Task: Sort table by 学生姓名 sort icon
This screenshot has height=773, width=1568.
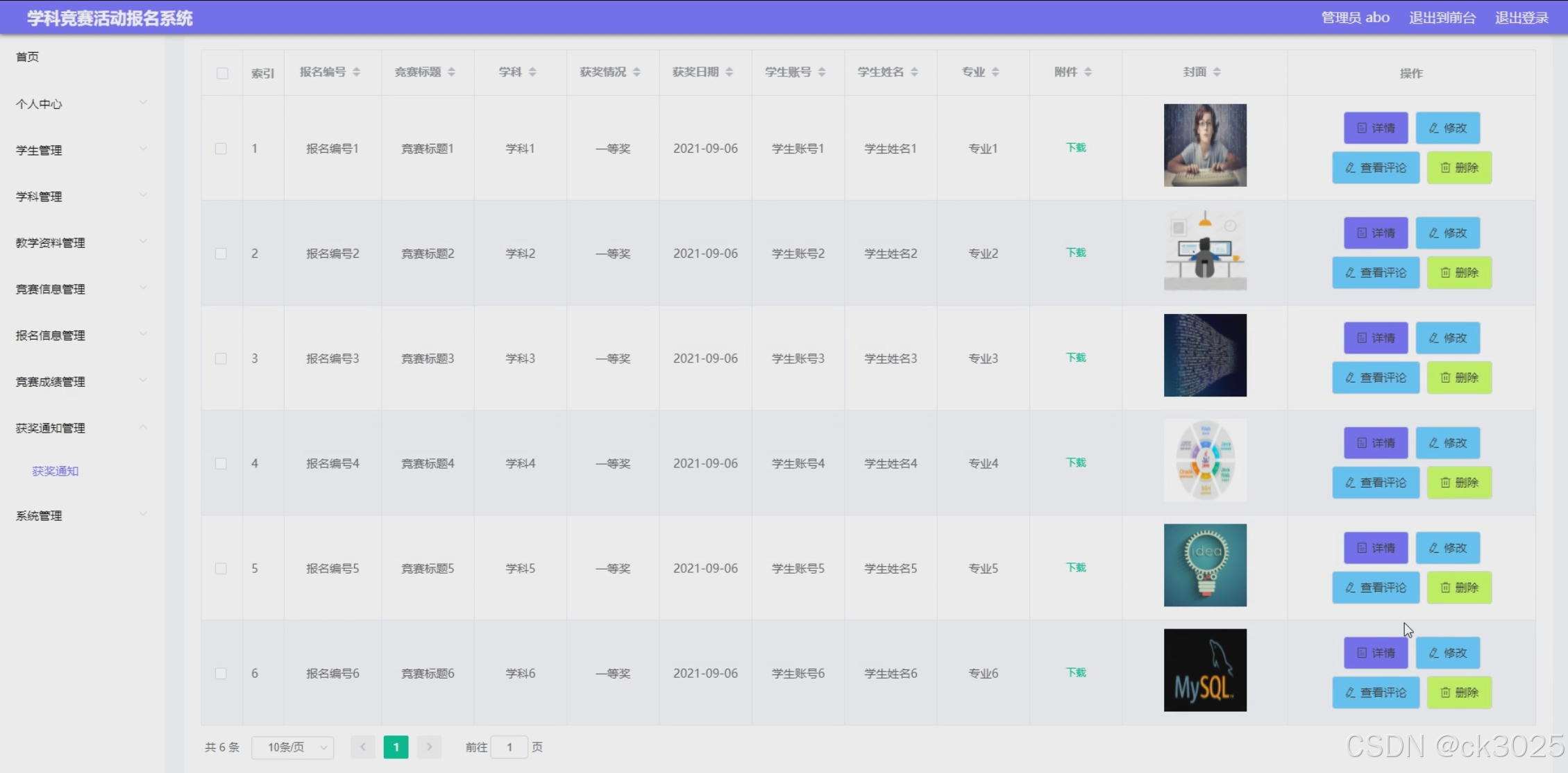Action: [x=914, y=72]
